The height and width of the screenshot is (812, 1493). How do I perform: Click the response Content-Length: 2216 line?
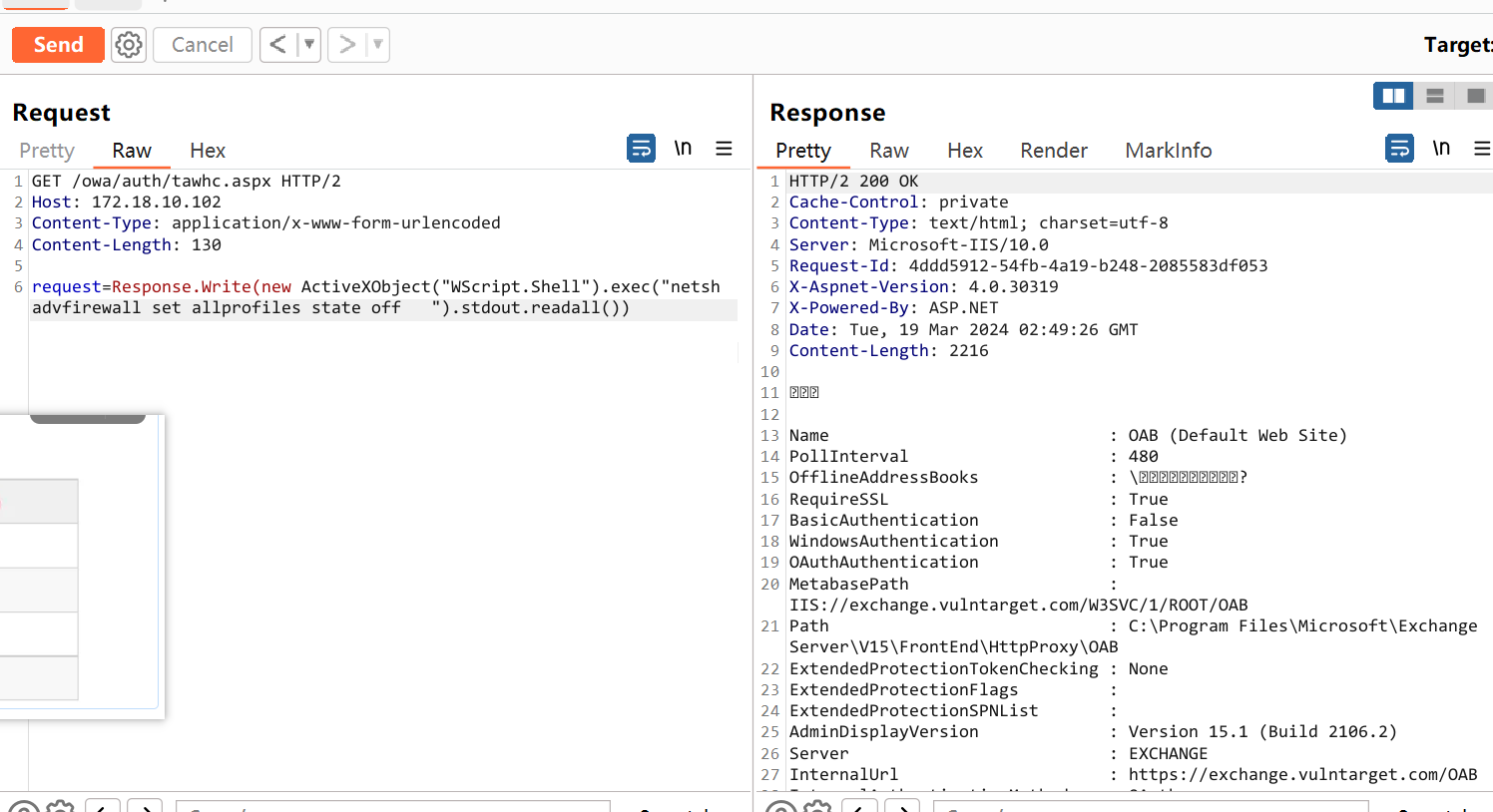(889, 351)
